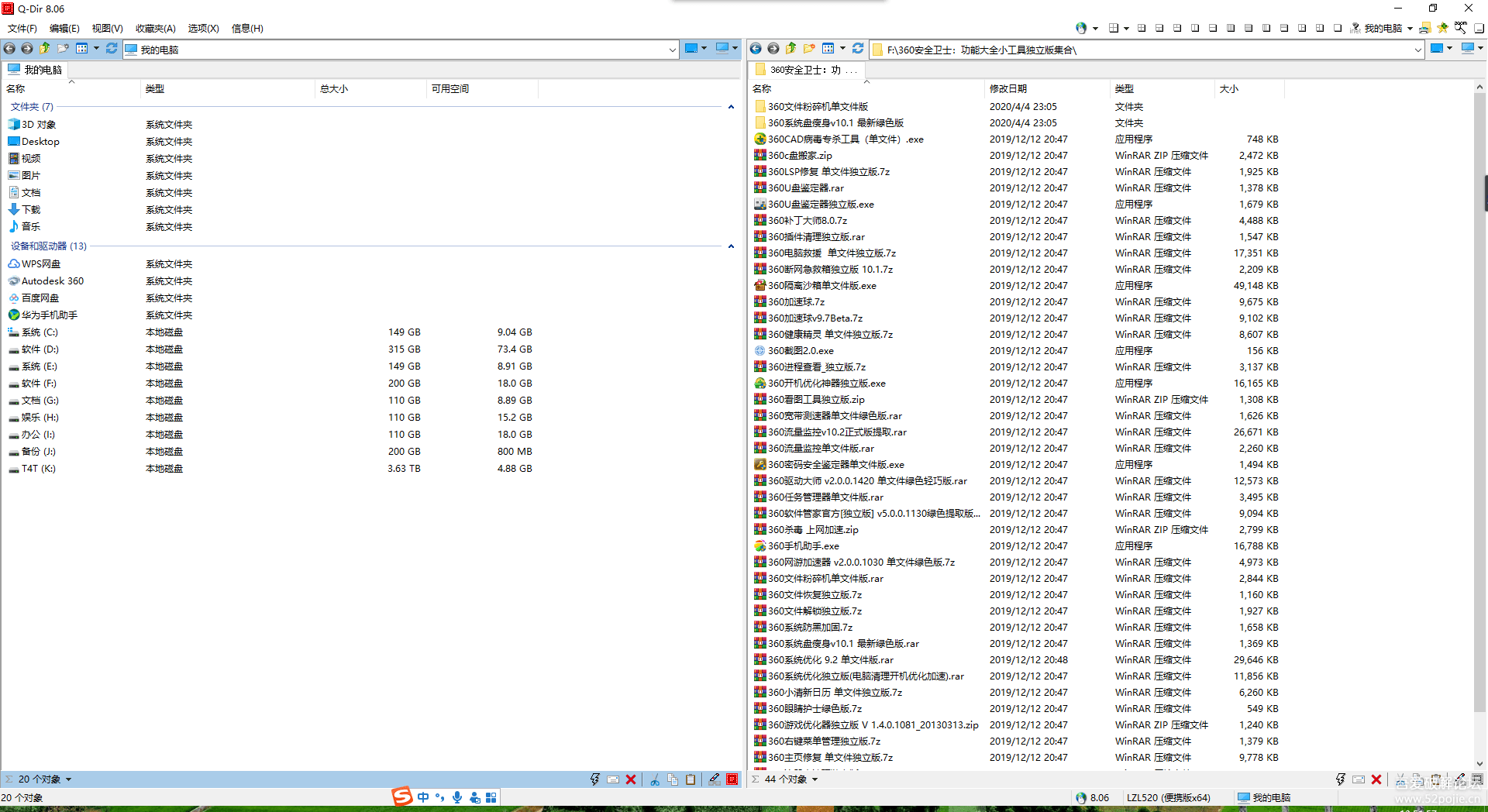Viewport: 1488px width, 812px height.
Task: Open the 信息(H) menu
Action: pyautogui.click(x=247, y=28)
